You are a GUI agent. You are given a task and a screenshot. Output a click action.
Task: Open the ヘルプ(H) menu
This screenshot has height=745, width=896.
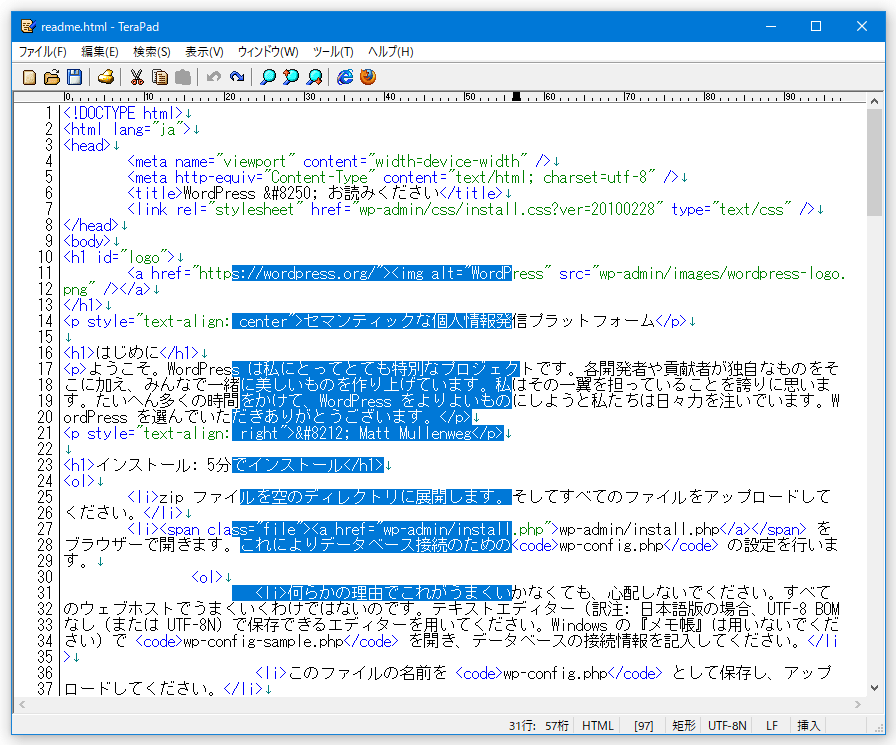click(390, 52)
